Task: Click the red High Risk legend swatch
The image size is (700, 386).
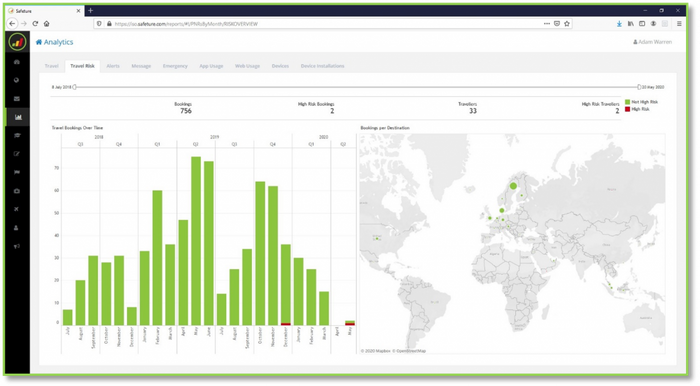Action: click(627, 109)
